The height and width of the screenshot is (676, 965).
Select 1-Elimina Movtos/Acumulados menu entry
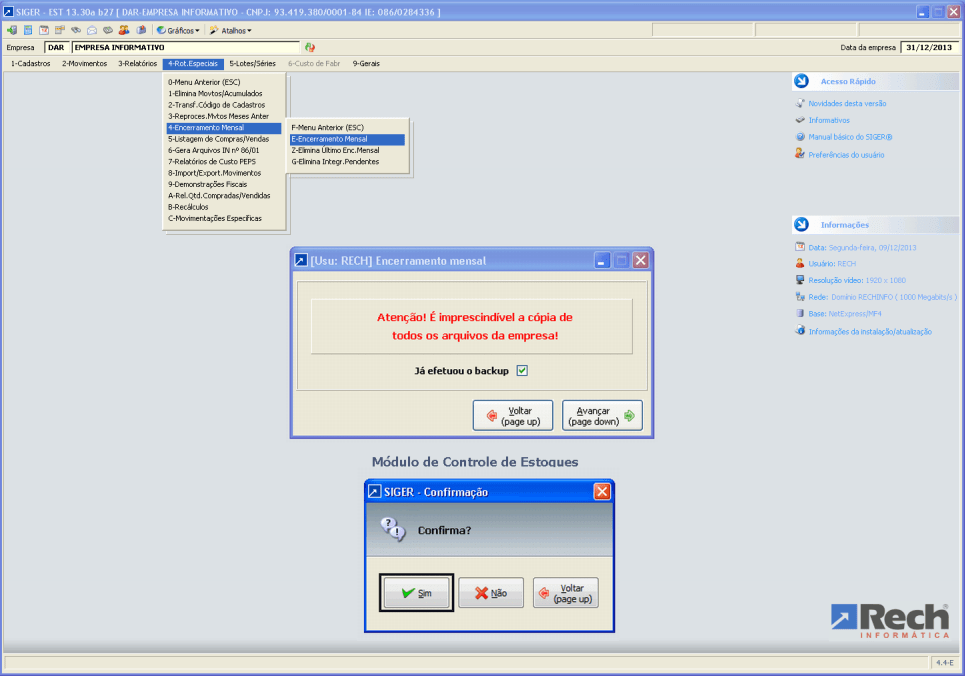point(224,94)
